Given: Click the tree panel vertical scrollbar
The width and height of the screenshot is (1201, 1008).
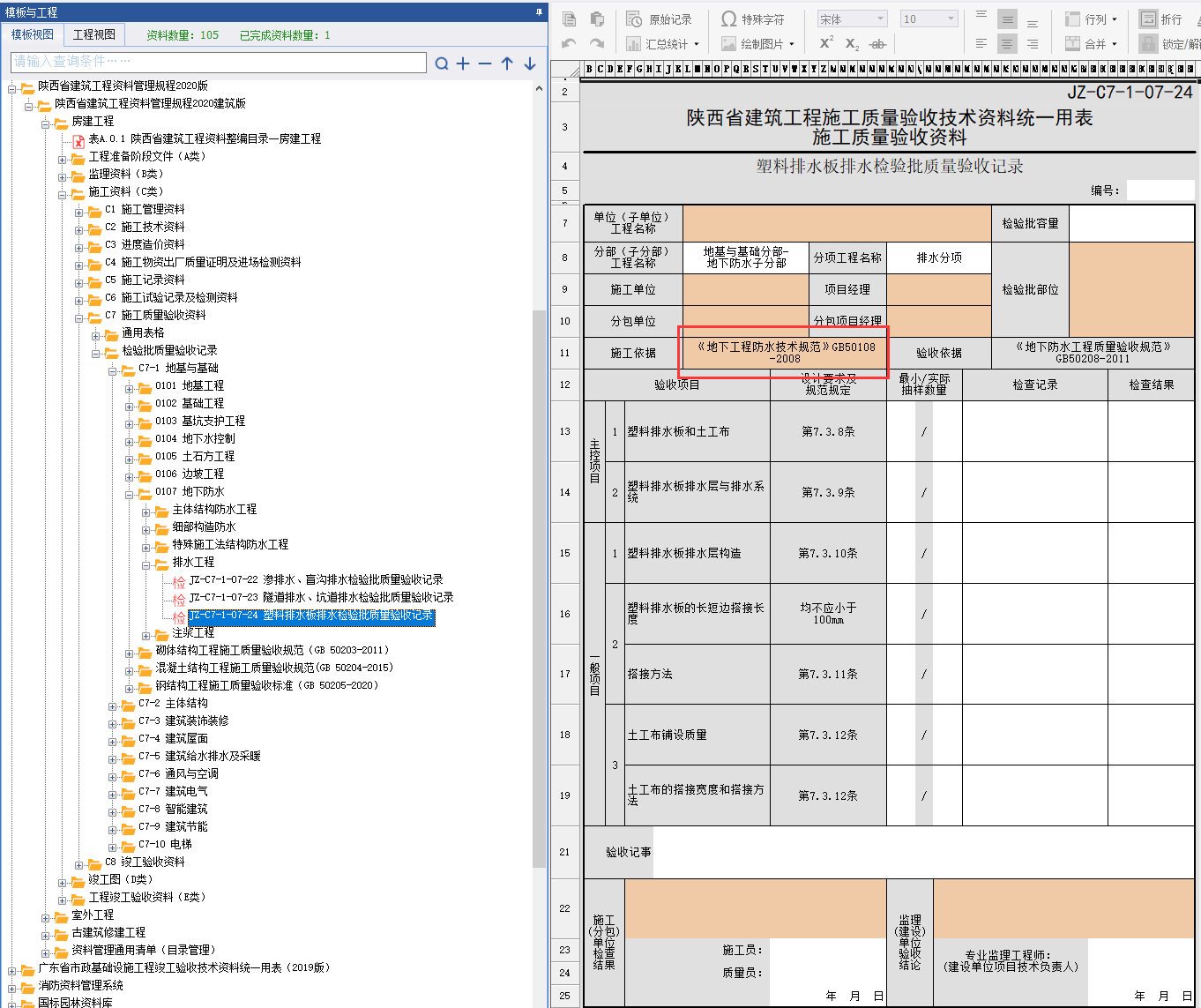Looking at the screenshot, I should (x=539, y=588).
